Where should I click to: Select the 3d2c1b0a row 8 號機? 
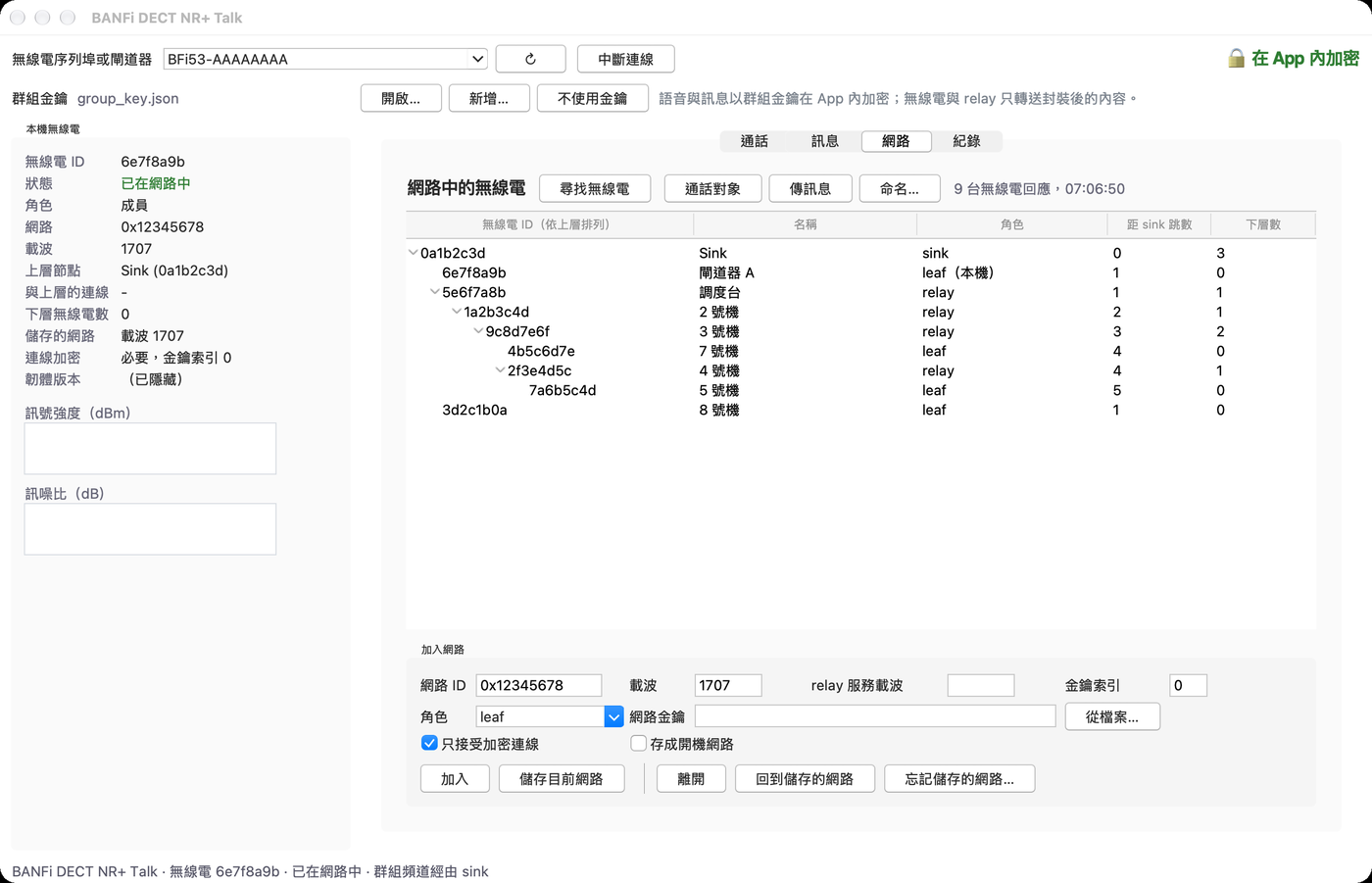tap(860, 410)
